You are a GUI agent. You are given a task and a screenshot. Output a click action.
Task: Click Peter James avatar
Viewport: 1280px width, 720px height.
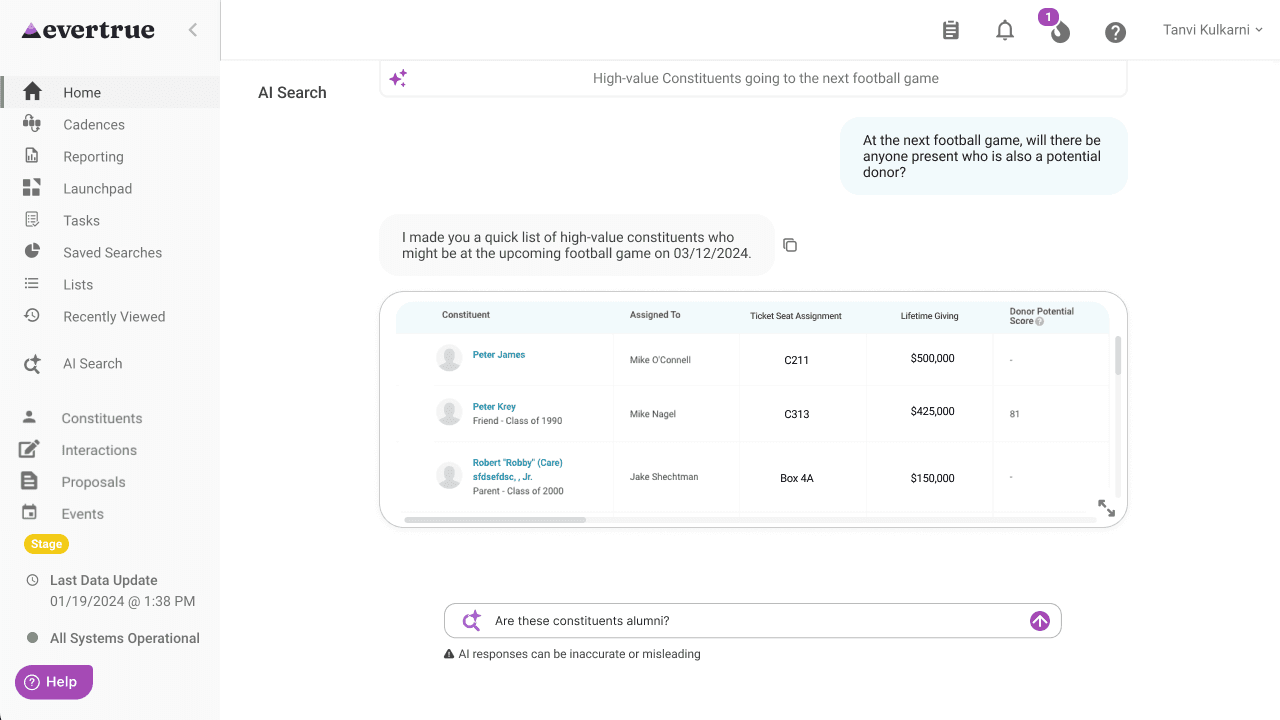pyautogui.click(x=449, y=358)
